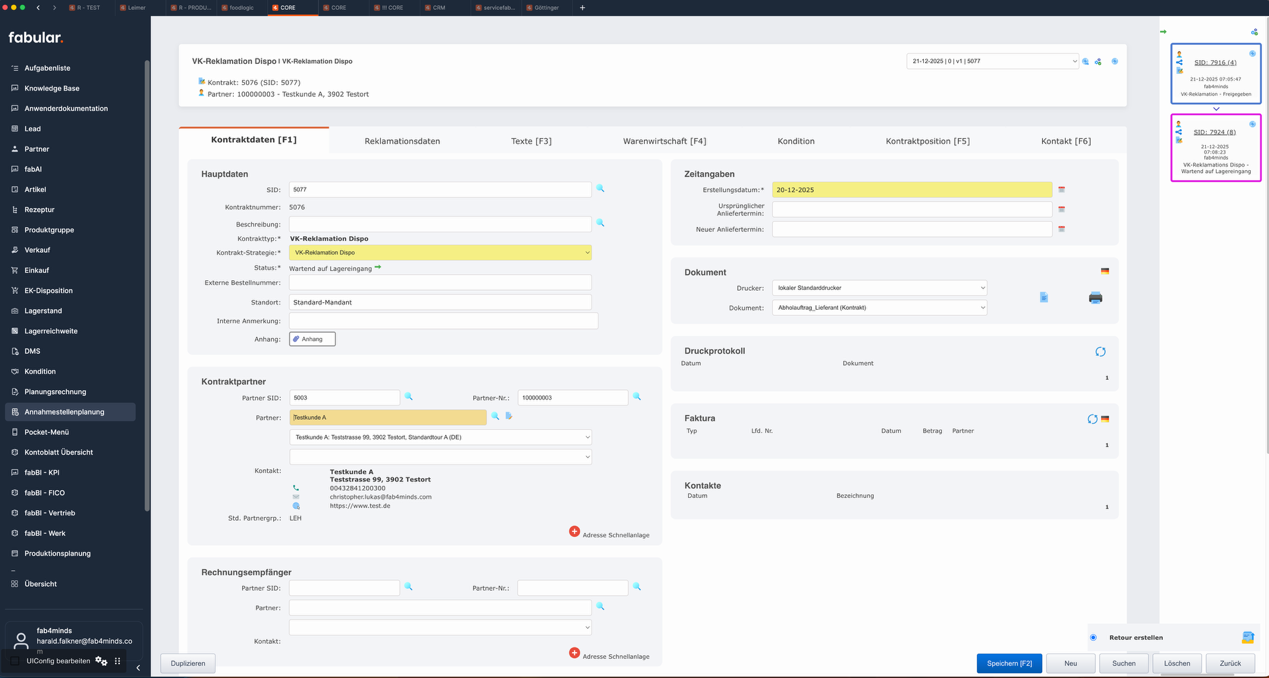
Task: Click the German flag in Dokument section
Action: coord(1104,271)
